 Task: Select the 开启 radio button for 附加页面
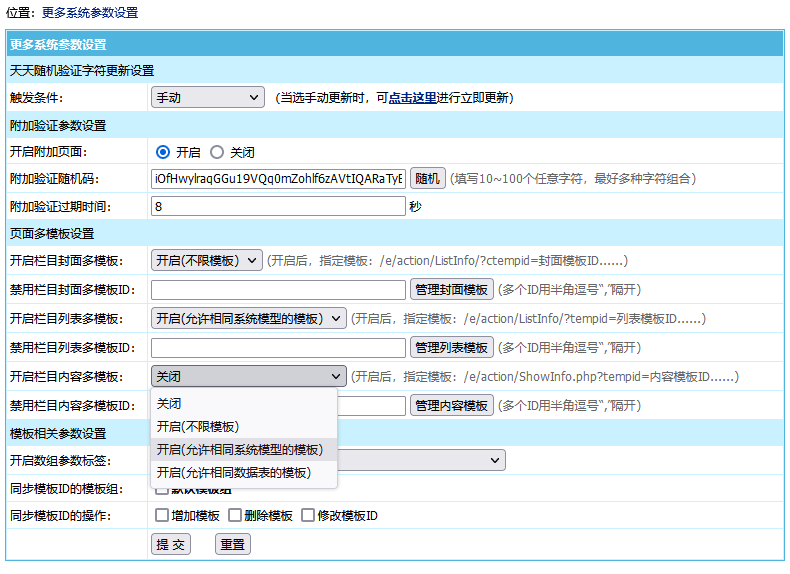[163, 153]
